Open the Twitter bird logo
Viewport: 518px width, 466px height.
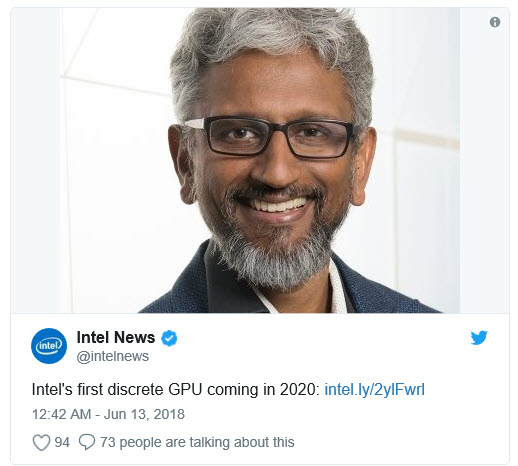[x=479, y=338]
